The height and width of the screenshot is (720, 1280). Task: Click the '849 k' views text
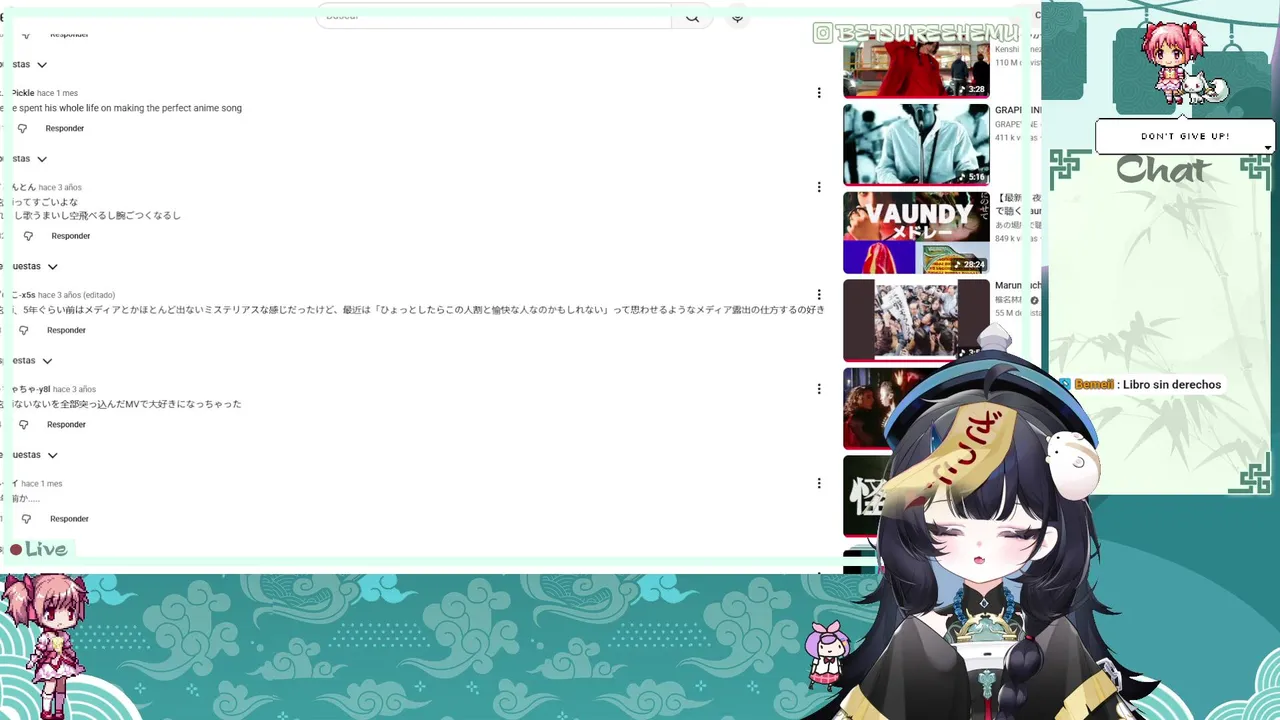(x=1008, y=239)
